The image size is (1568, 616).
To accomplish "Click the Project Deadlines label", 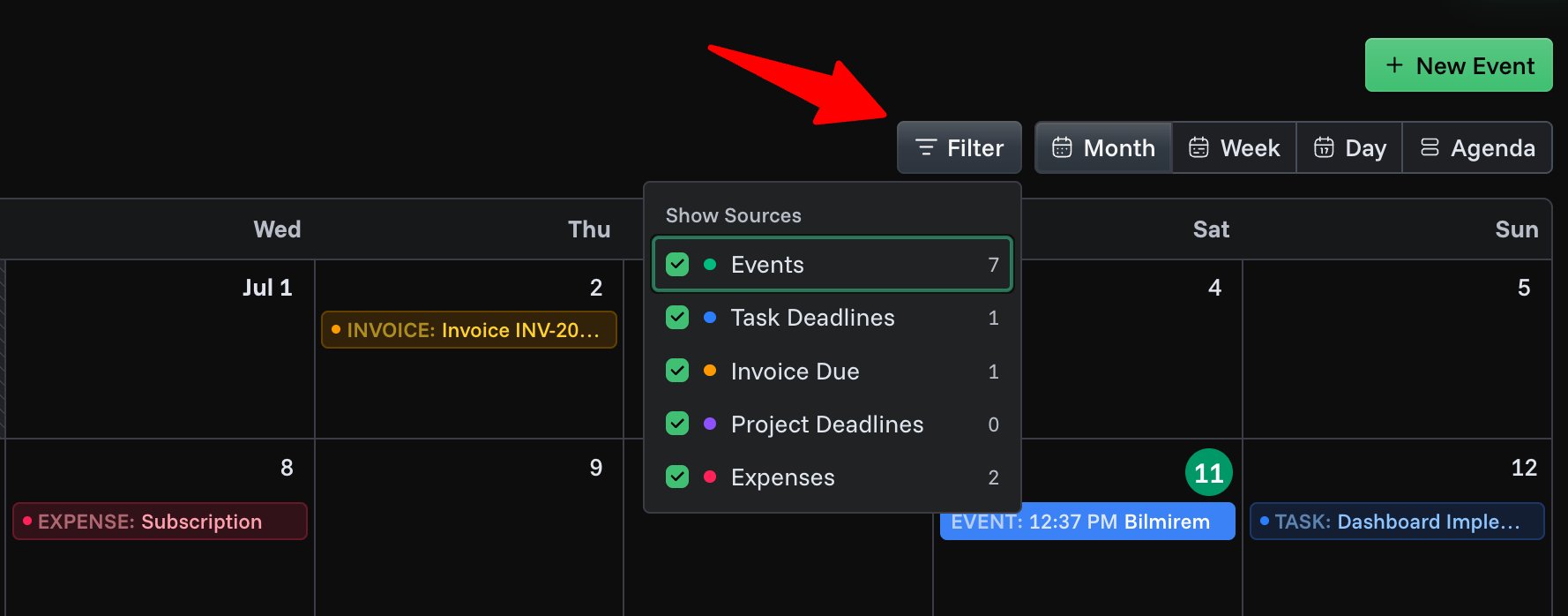I will (827, 424).
